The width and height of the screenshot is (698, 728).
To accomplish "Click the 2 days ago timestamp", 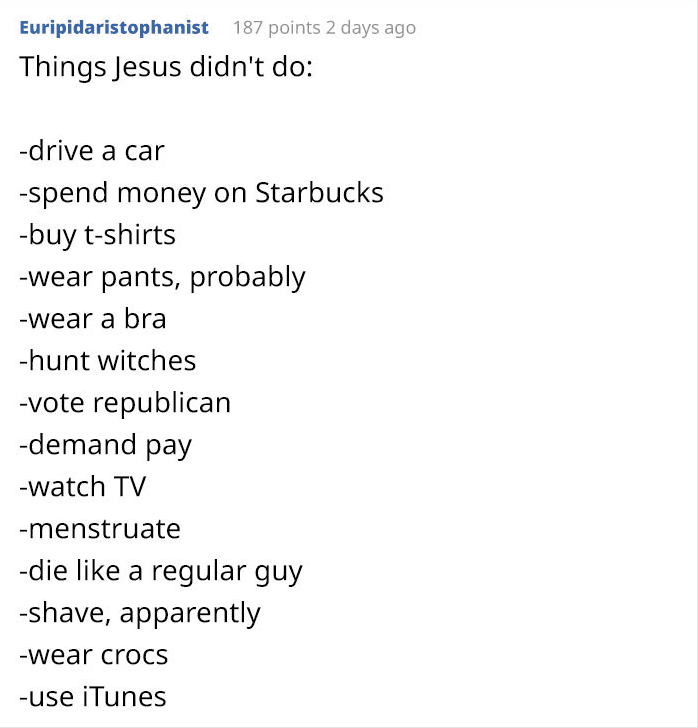I will [371, 28].
